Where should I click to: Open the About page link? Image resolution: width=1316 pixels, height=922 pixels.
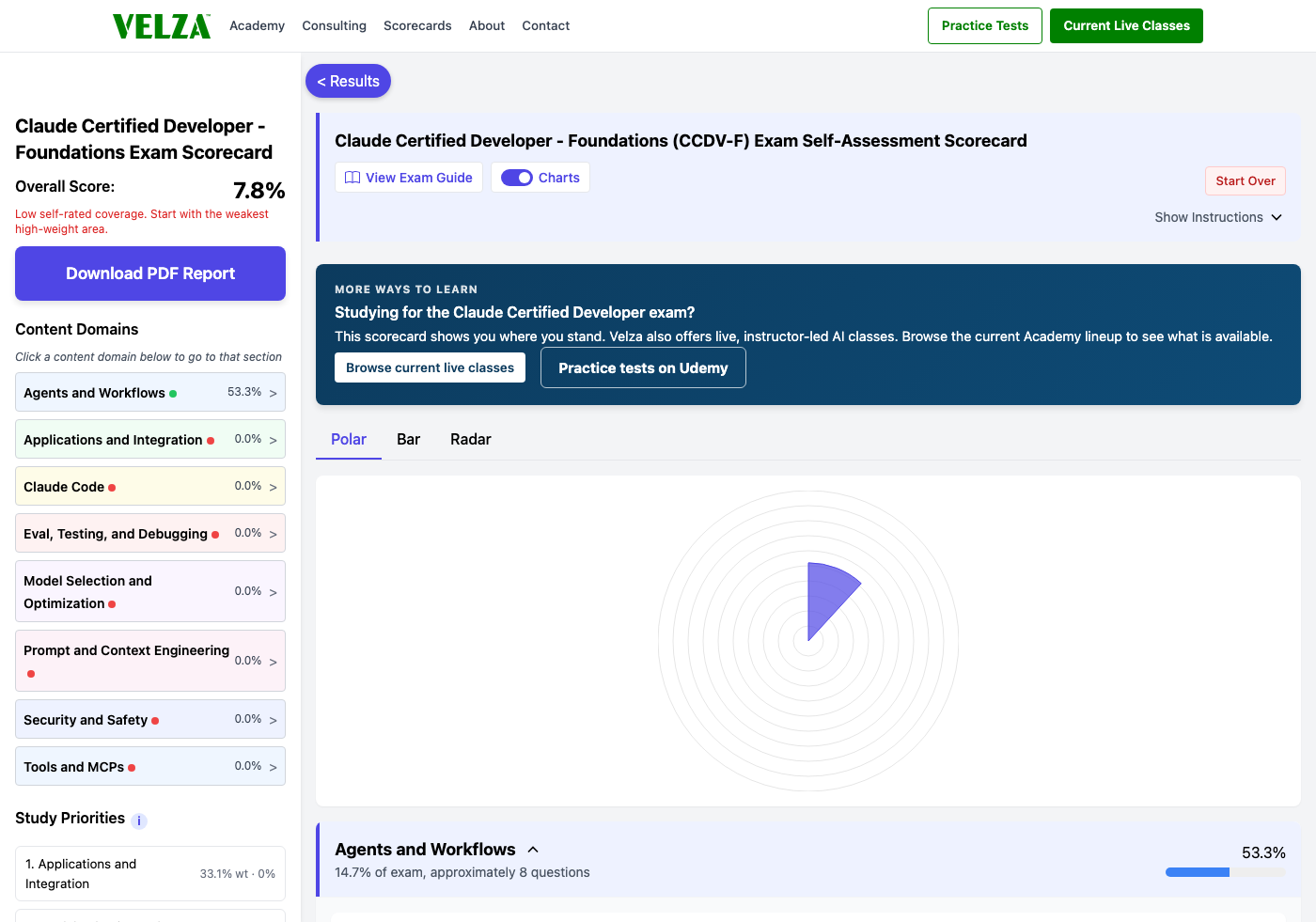(487, 26)
